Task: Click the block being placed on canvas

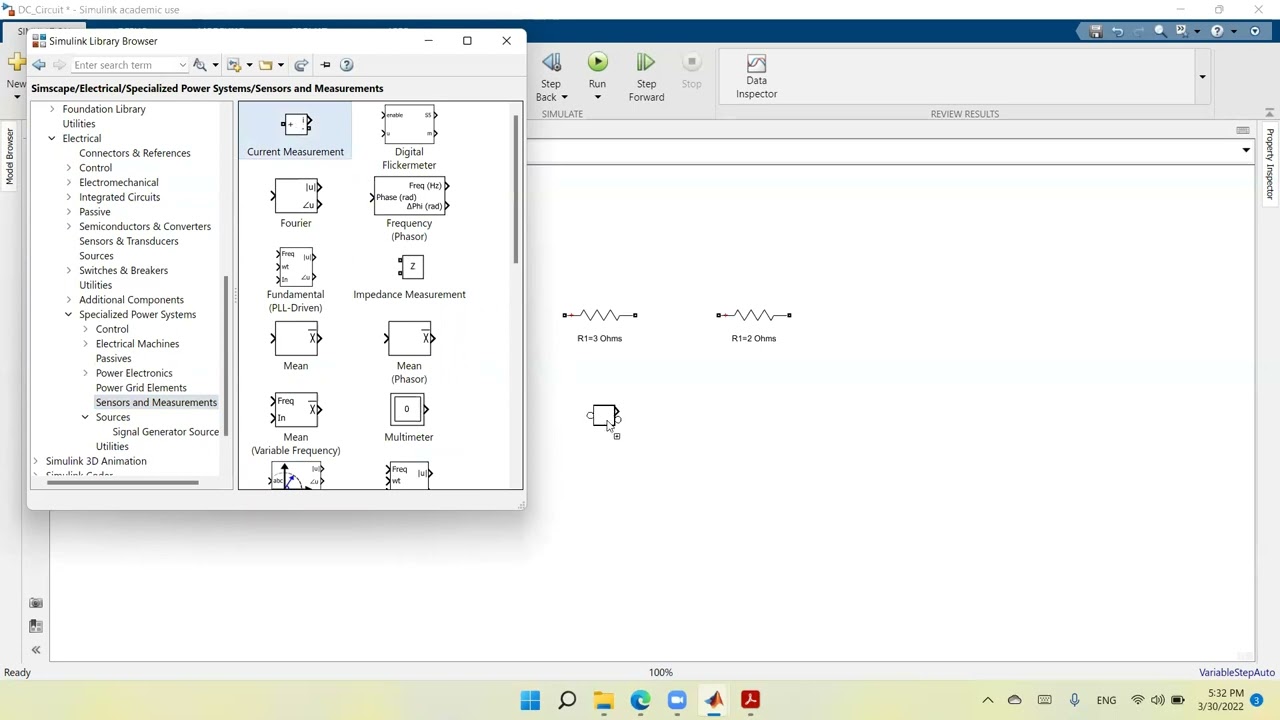Action: coord(603,415)
